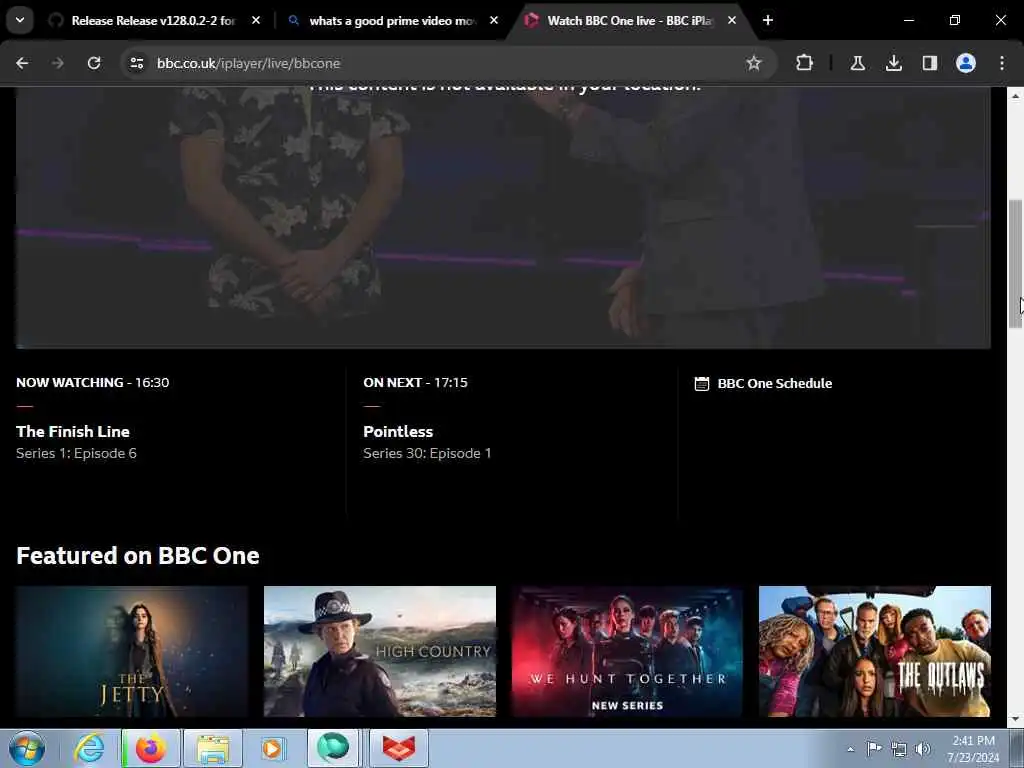Switch to Release v128.0.2-2 tab
The width and height of the screenshot is (1024, 768).
[x=153, y=21]
